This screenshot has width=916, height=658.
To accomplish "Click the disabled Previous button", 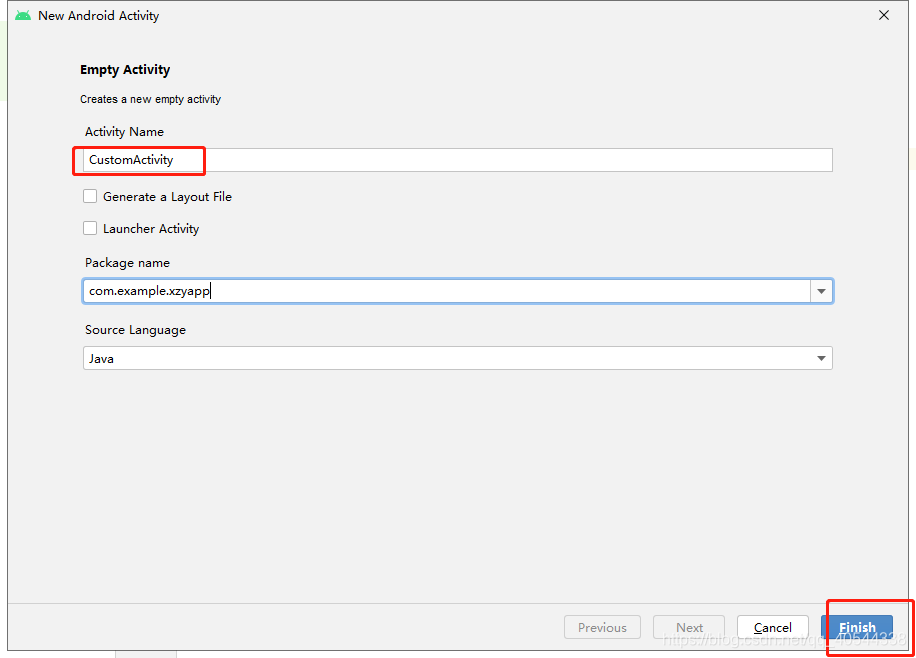I will click(602, 627).
